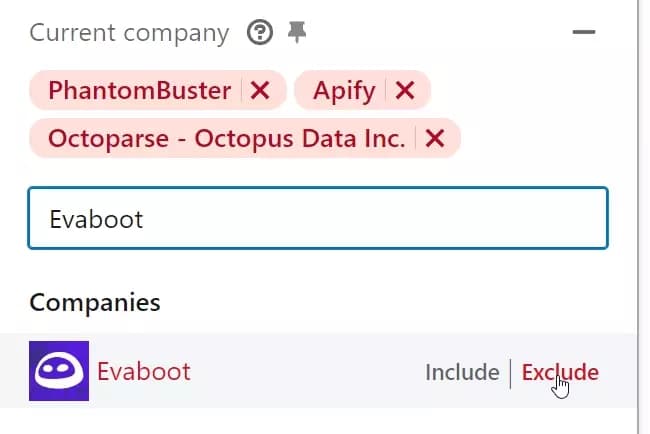Remove the Octoparse - Octopus Data Inc. chip
650x434 pixels.
(x=435, y=138)
